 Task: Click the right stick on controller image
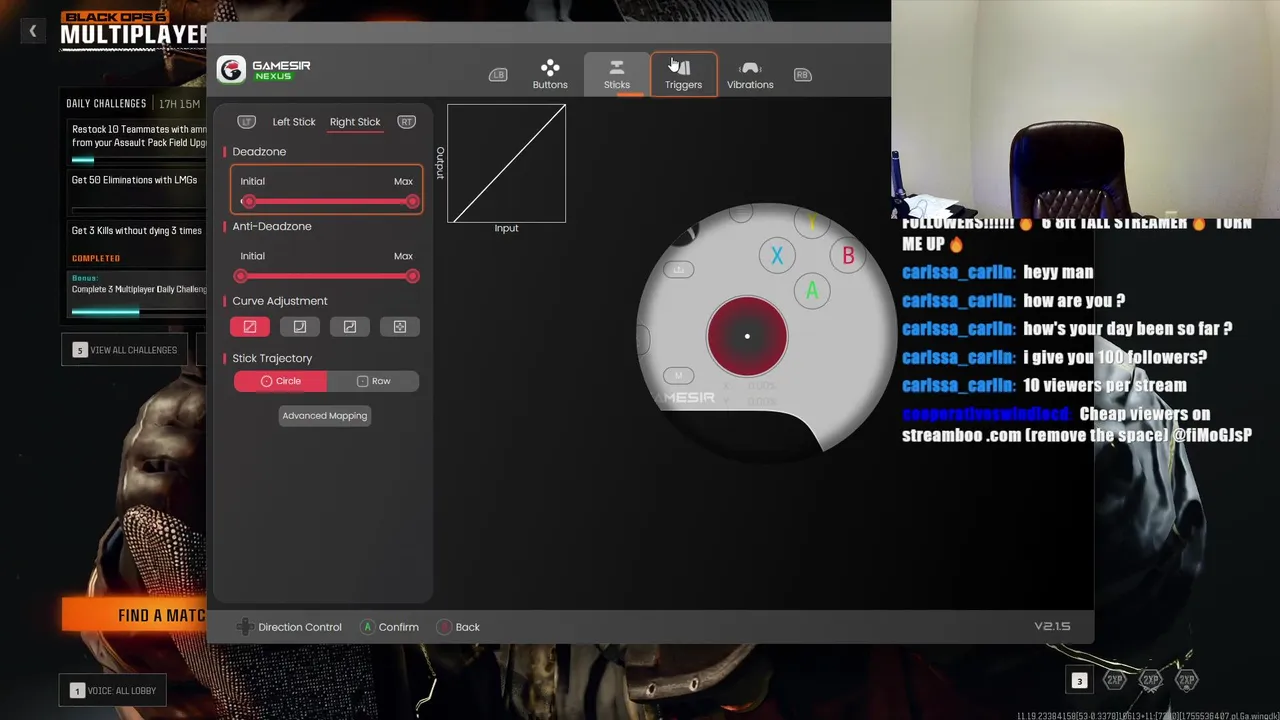pyautogui.click(x=747, y=336)
